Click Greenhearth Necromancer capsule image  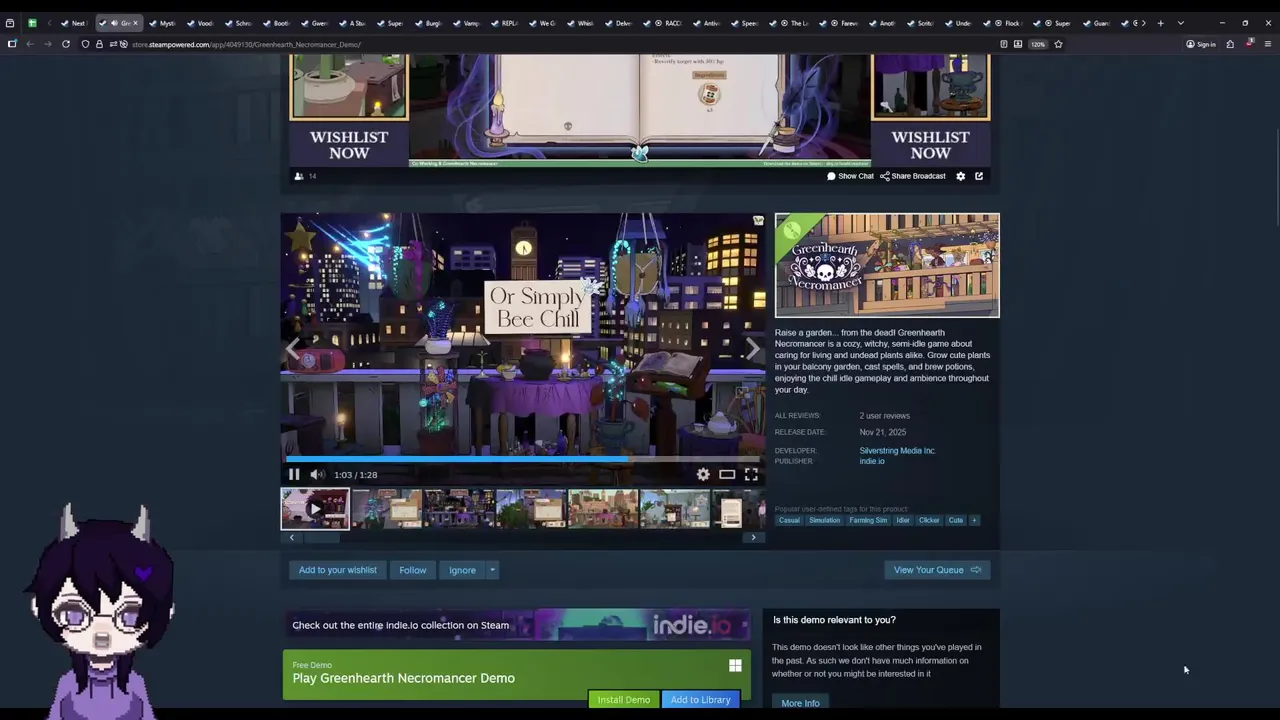(887, 266)
